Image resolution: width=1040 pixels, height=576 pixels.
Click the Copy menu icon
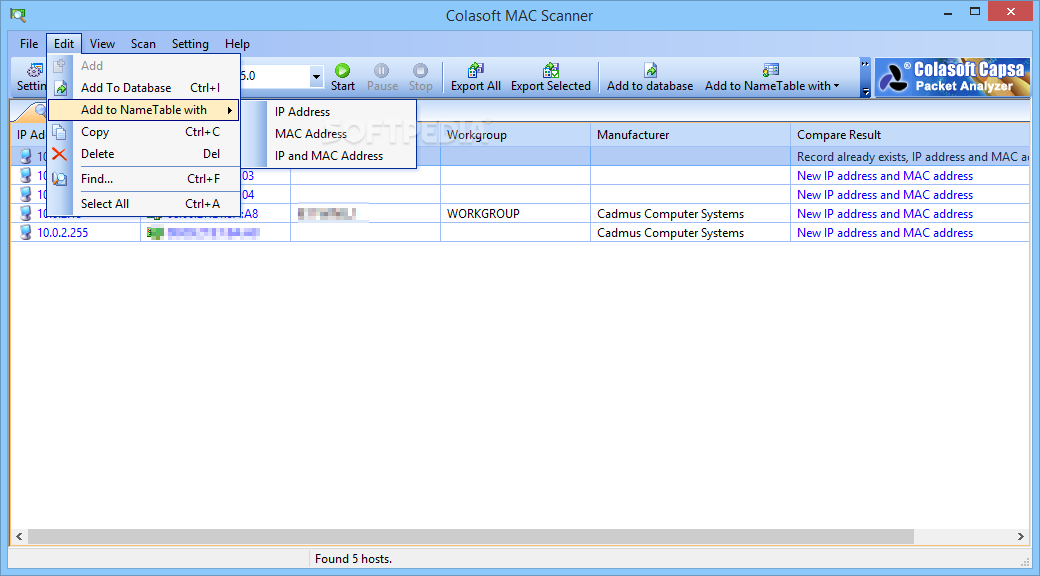[x=60, y=132]
